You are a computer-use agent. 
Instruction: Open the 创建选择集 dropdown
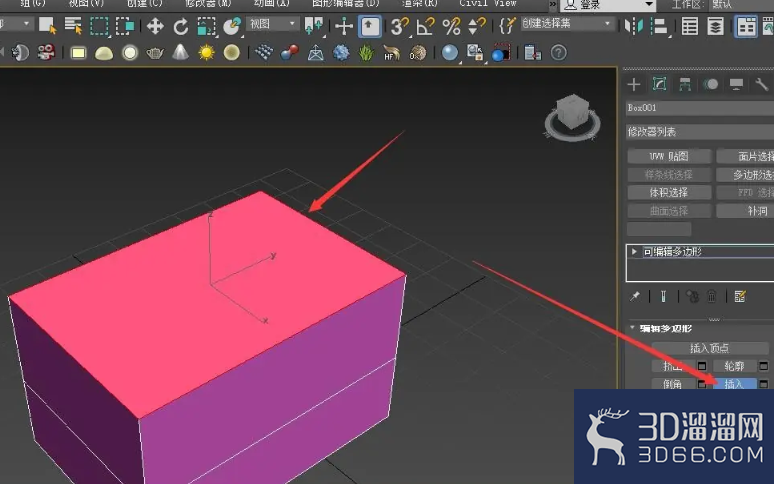point(567,24)
